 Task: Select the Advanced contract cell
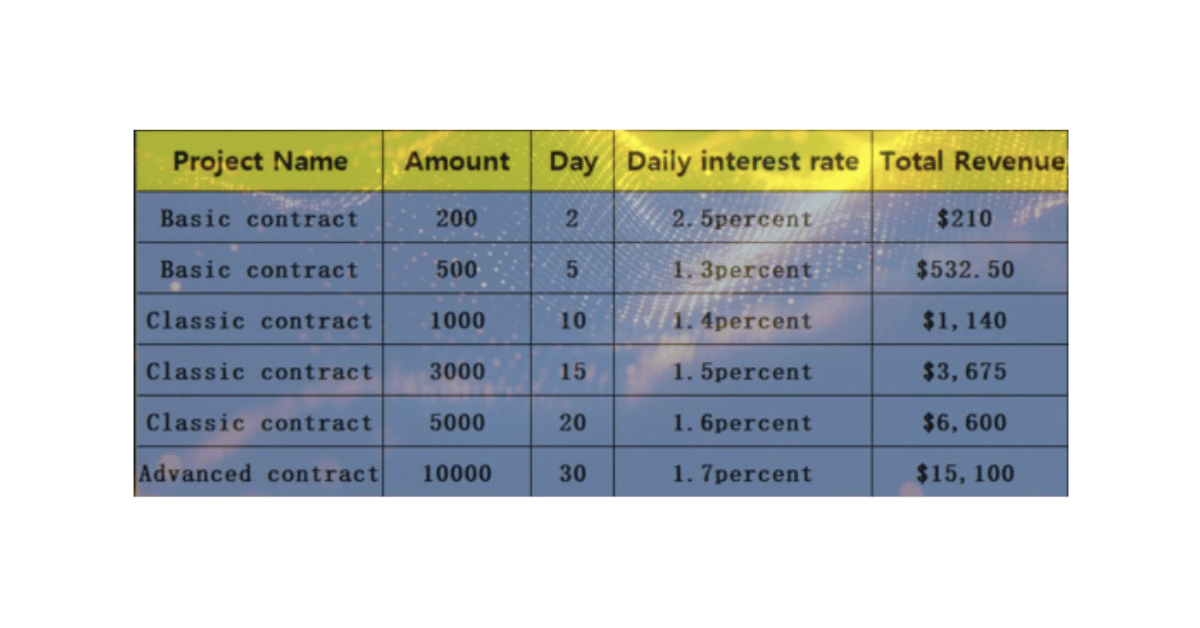point(259,472)
